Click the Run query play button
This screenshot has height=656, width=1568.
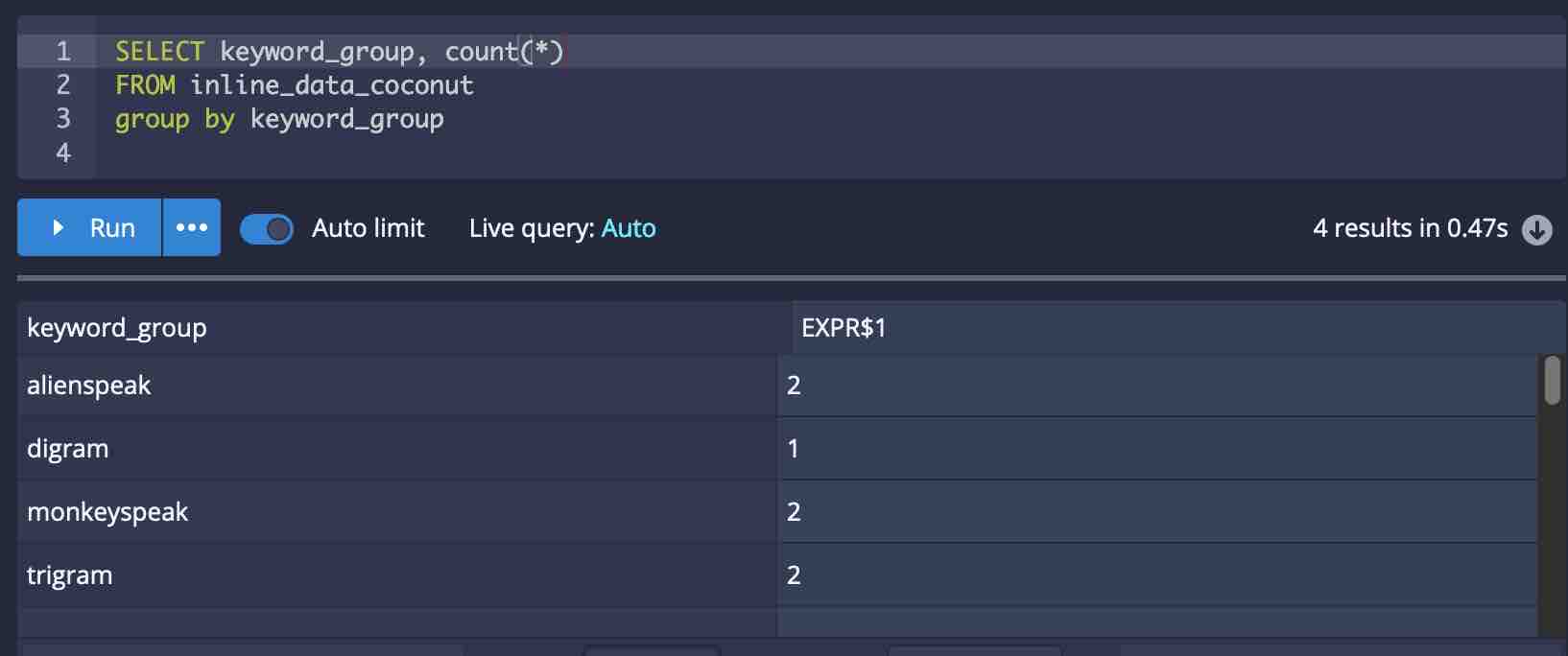(89, 228)
